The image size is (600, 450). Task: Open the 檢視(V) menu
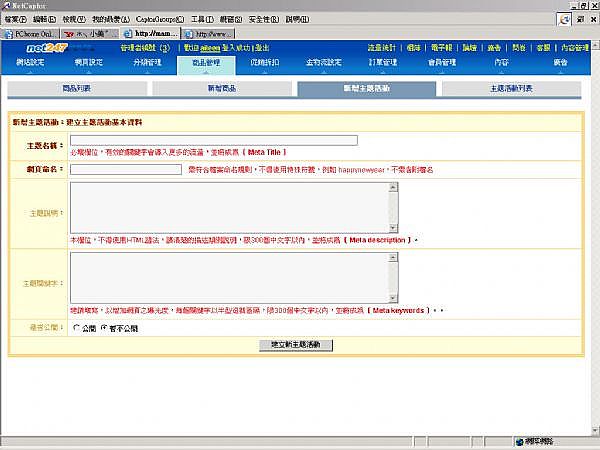(x=74, y=19)
